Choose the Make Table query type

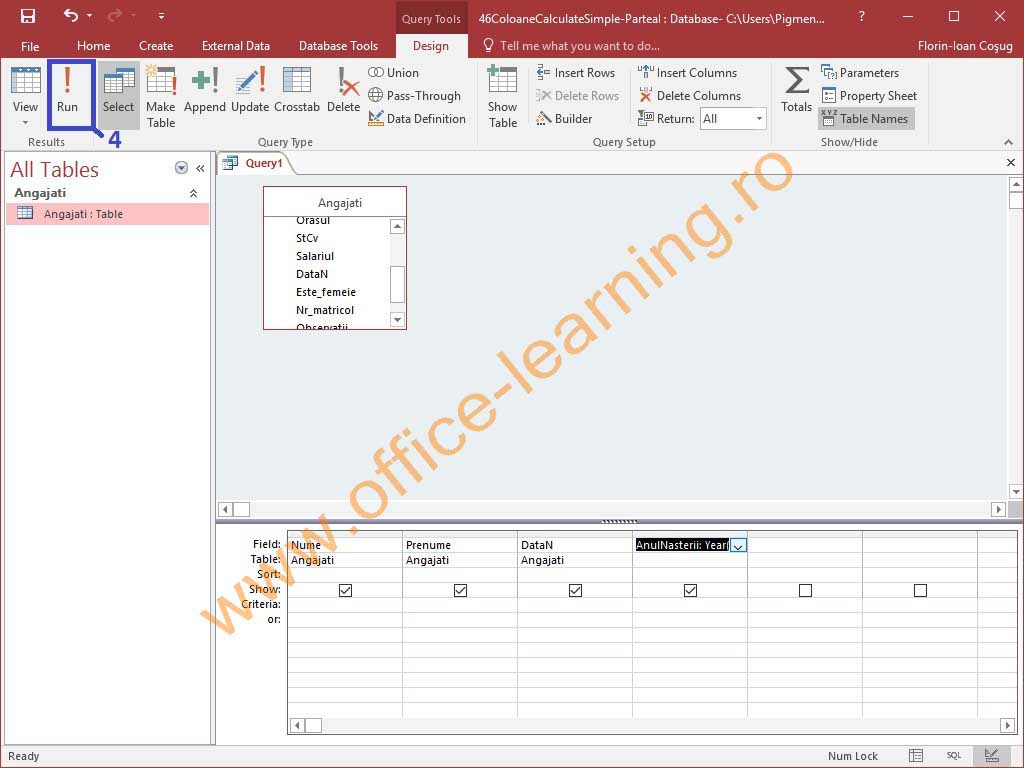(x=161, y=97)
